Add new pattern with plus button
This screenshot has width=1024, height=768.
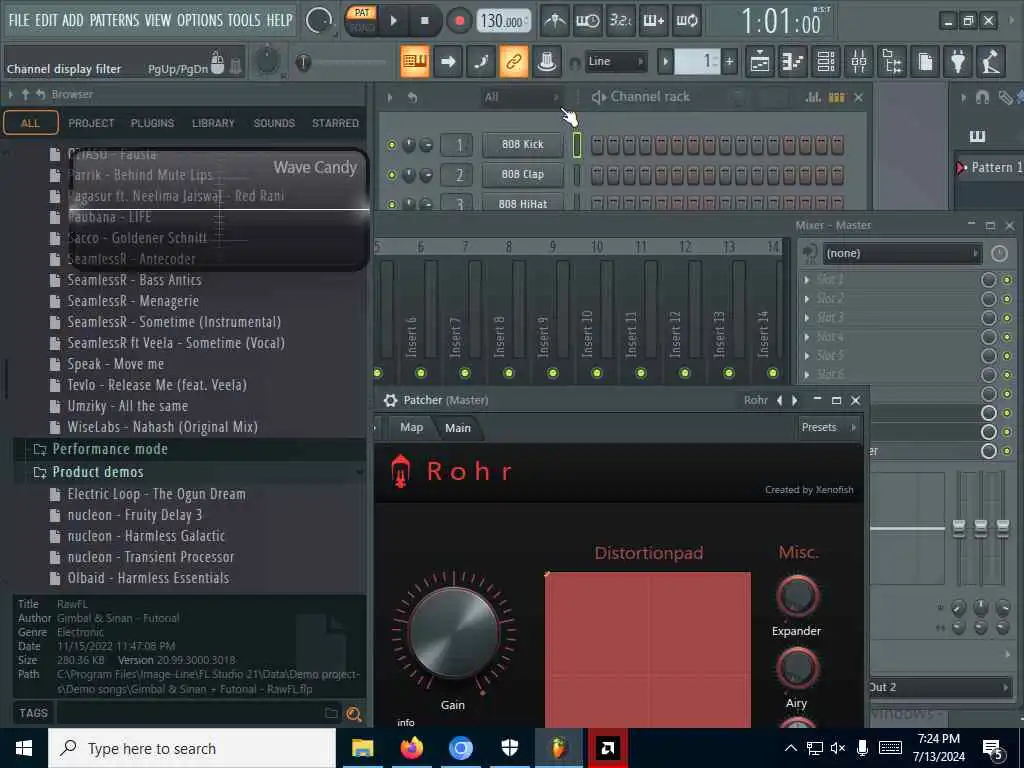pos(729,62)
